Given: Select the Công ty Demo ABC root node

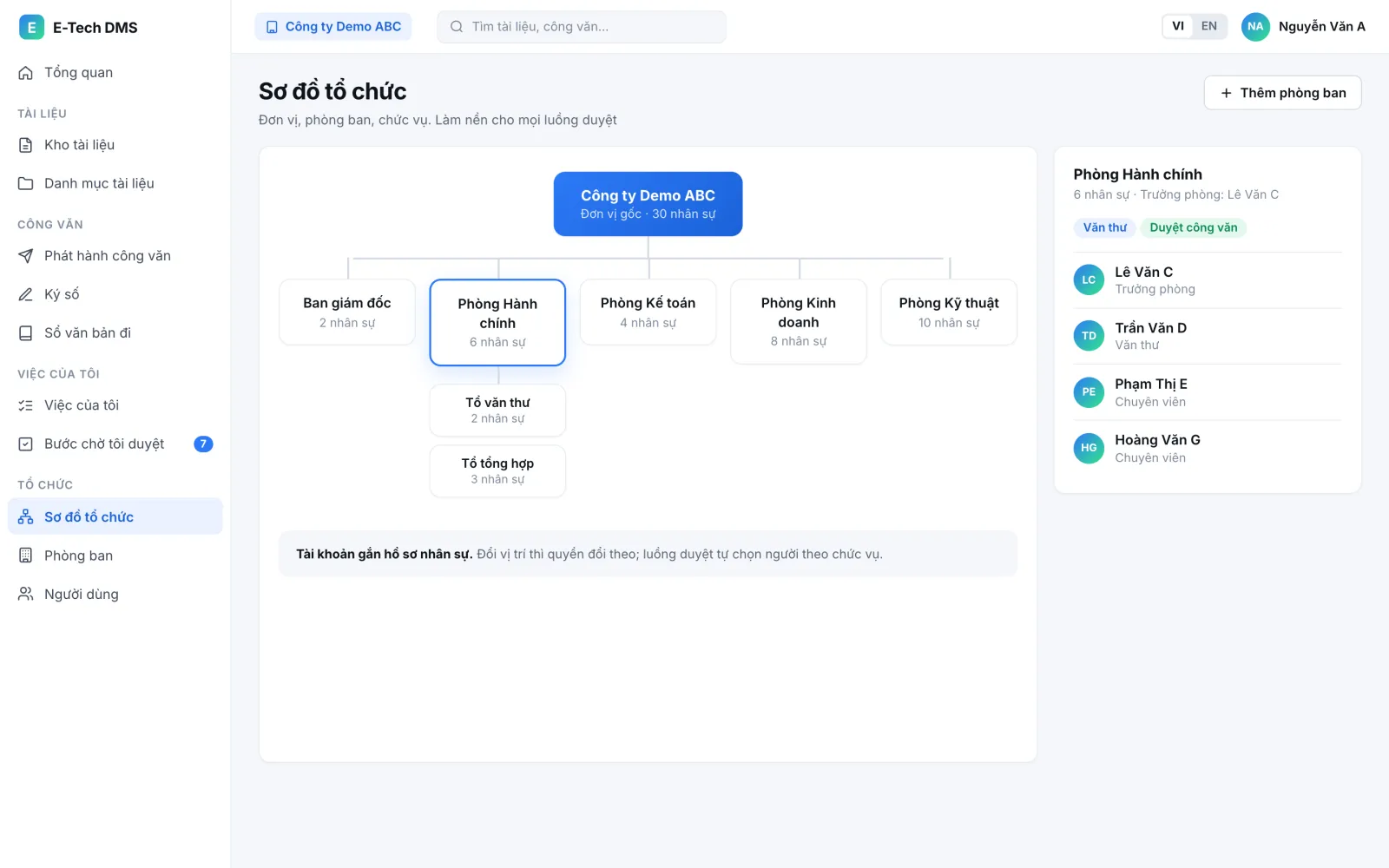Looking at the screenshot, I should point(648,204).
